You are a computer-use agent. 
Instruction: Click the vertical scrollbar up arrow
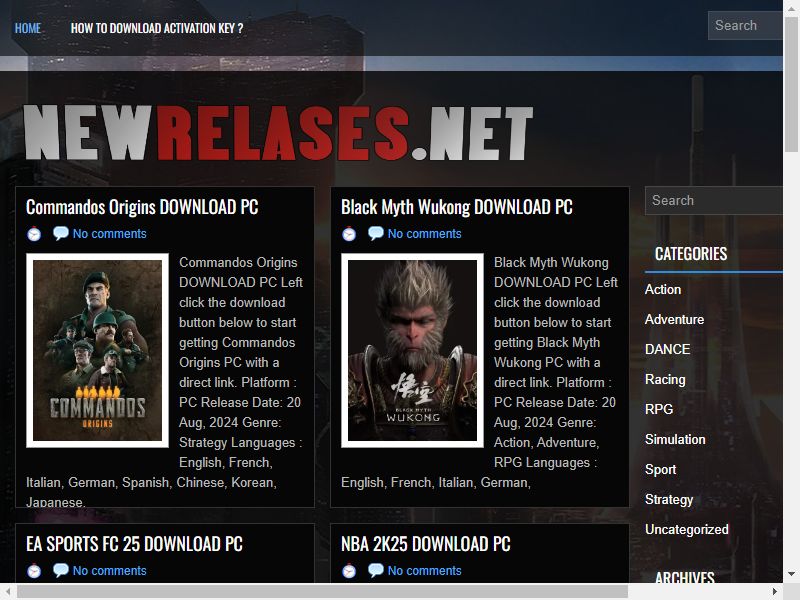(791, 8)
